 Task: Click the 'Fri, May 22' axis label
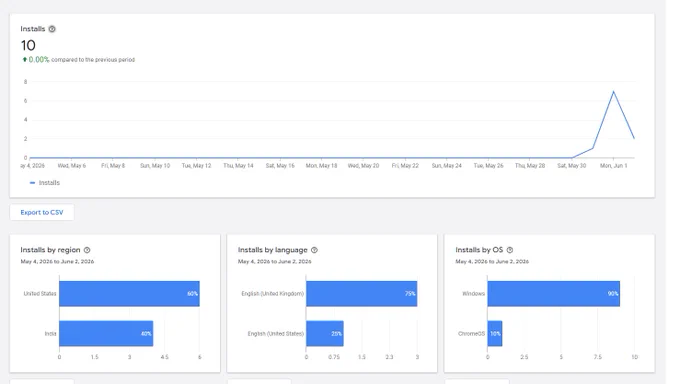coord(405,166)
